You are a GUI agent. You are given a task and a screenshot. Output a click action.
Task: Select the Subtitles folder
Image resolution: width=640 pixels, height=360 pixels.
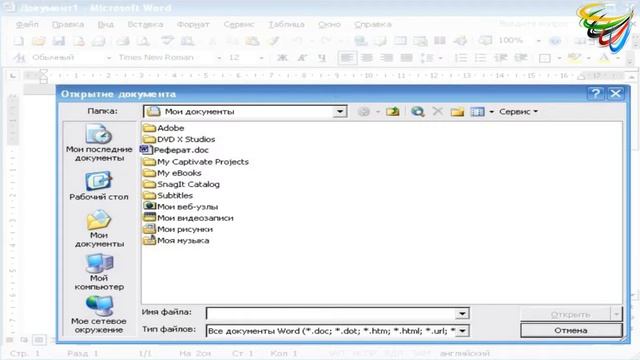pyautogui.click(x=168, y=196)
